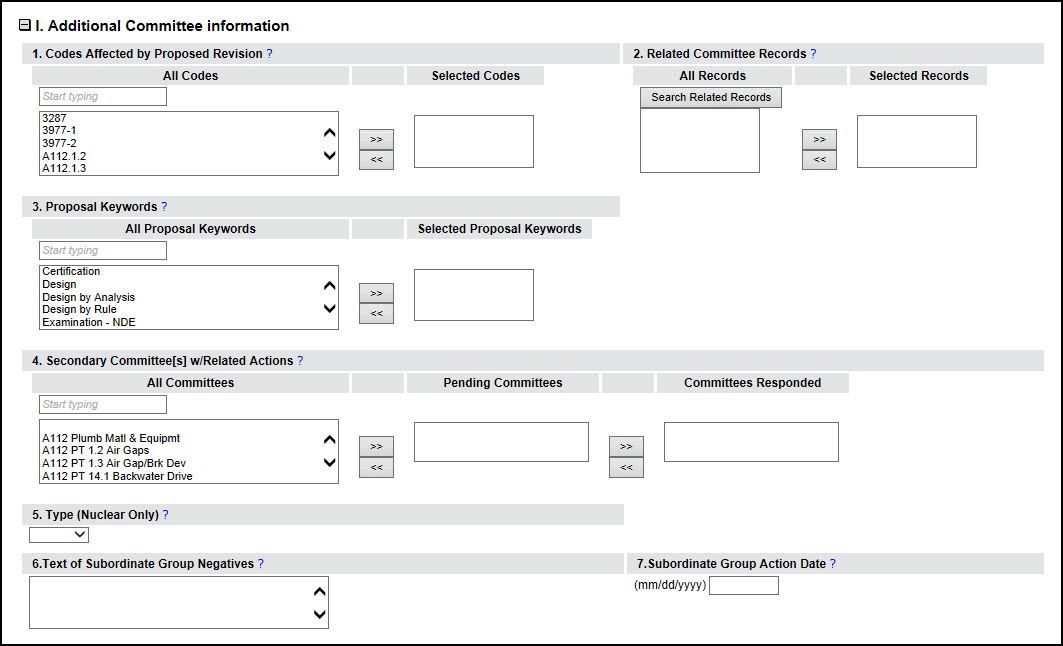
Task: Open help for Secondary Committee(s) w/Related Actions
Action: coord(300,360)
